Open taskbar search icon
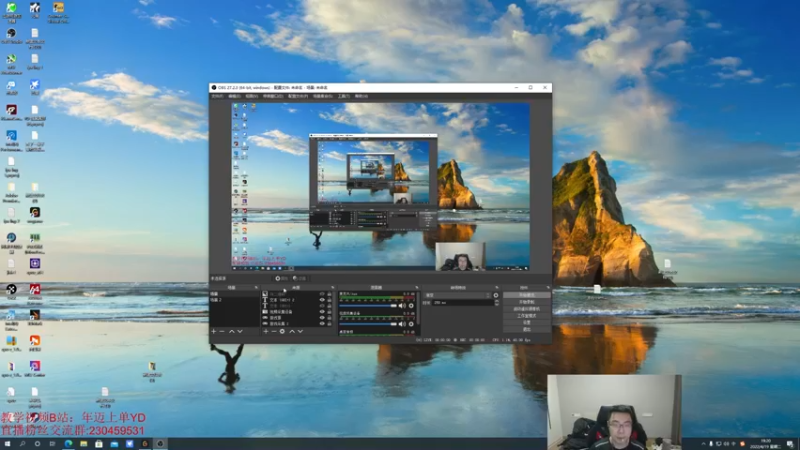 (22, 444)
